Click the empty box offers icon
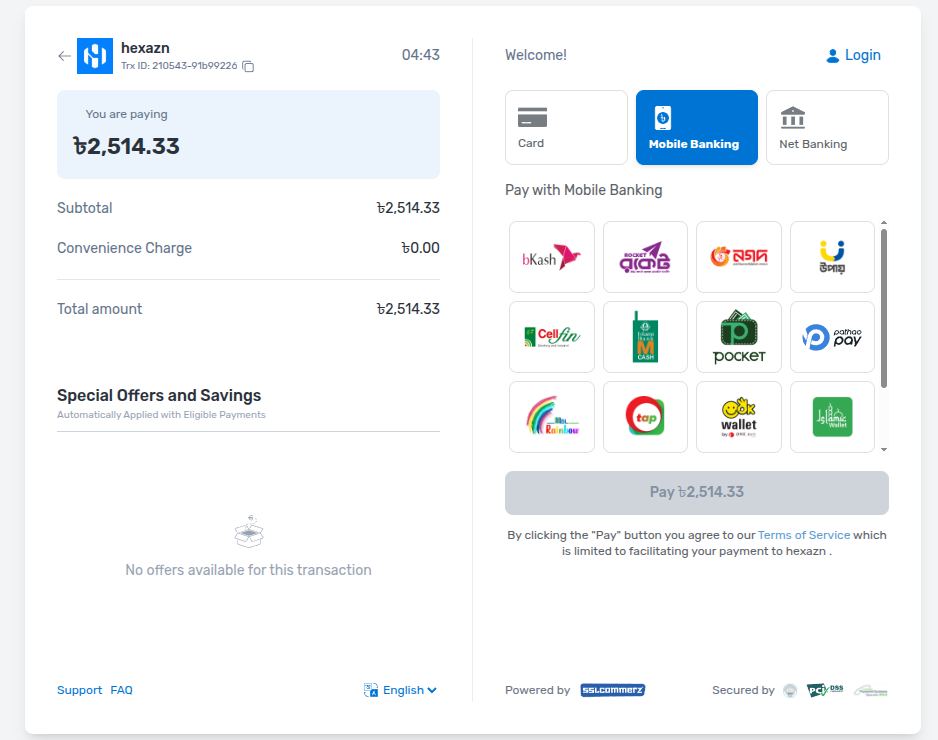 (249, 531)
